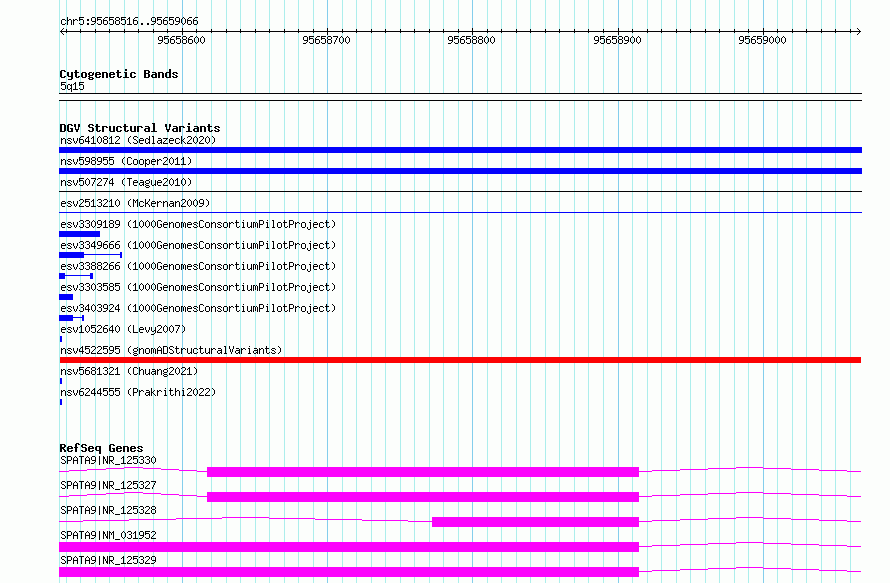890x583 pixels.
Task: Click ruler coordinate 95658900
Action: pyautogui.click(x=617, y=40)
